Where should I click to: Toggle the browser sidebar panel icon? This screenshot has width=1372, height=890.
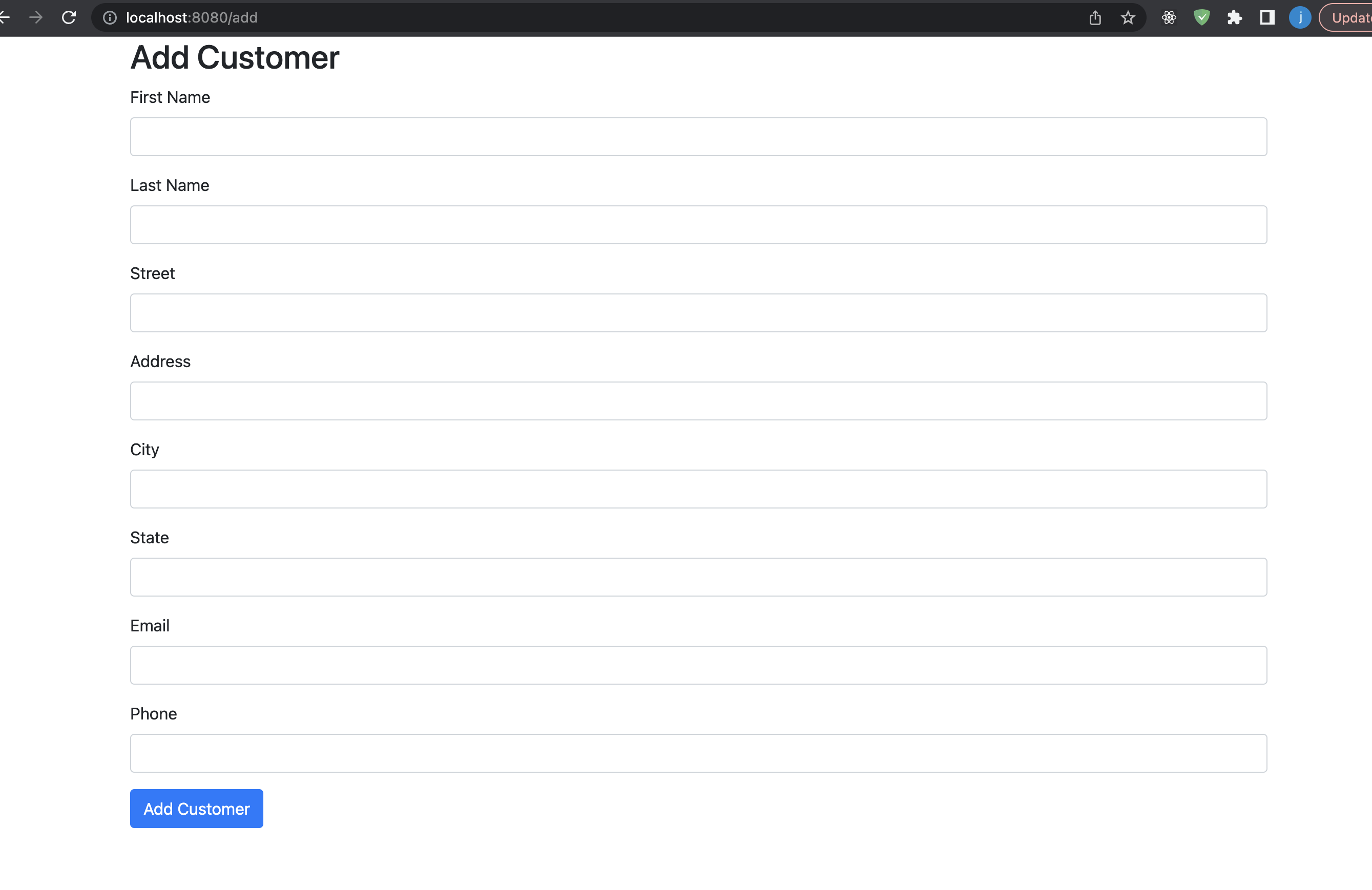(x=1267, y=17)
